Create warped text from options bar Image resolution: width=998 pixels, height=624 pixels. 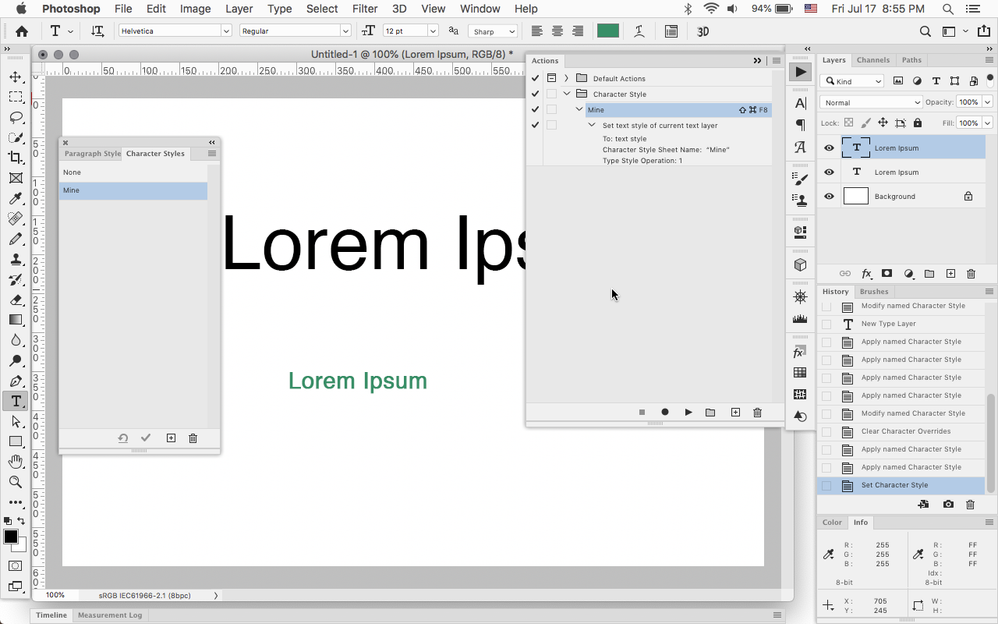(x=639, y=31)
